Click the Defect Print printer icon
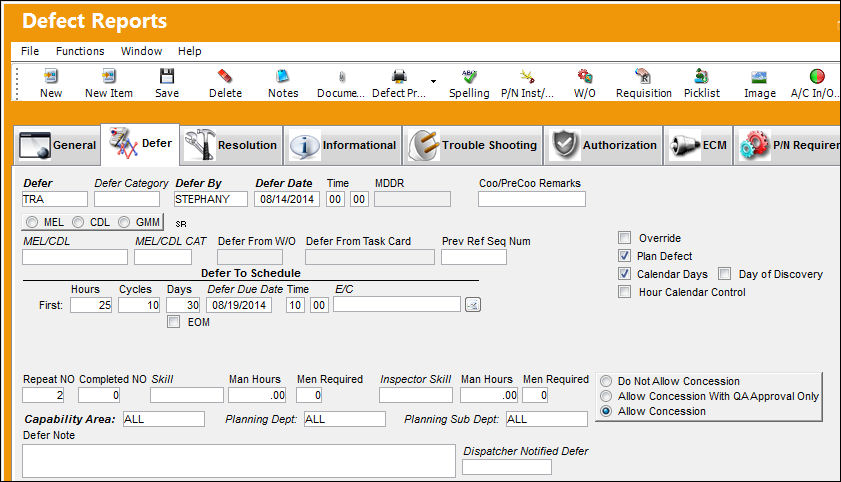This screenshot has height=482, width=841. pos(399,76)
